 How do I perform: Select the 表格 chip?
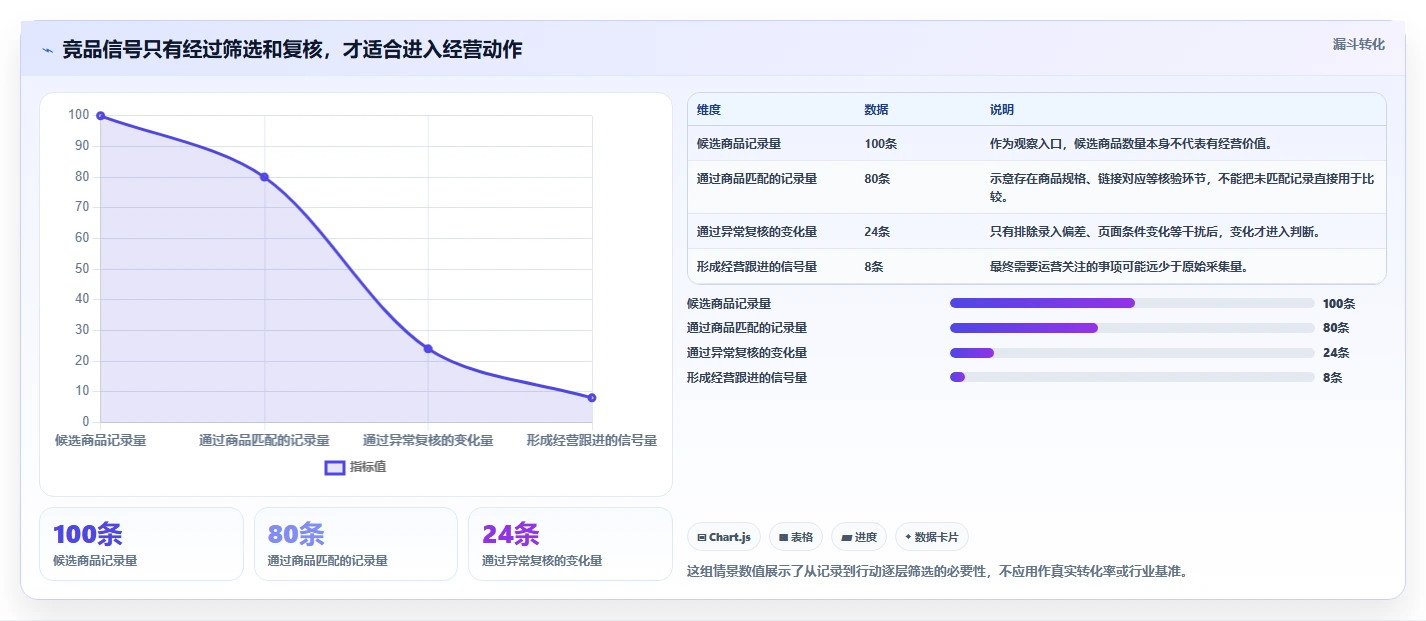[796, 537]
